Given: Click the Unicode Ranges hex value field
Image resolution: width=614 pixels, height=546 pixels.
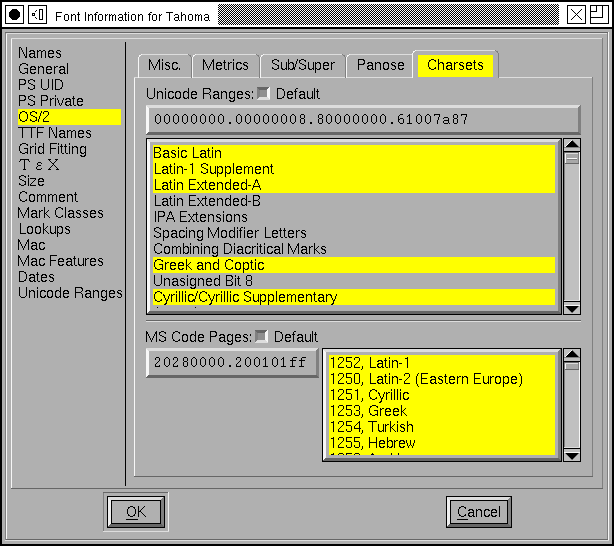Looking at the screenshot, I should [x=362, y=120].
